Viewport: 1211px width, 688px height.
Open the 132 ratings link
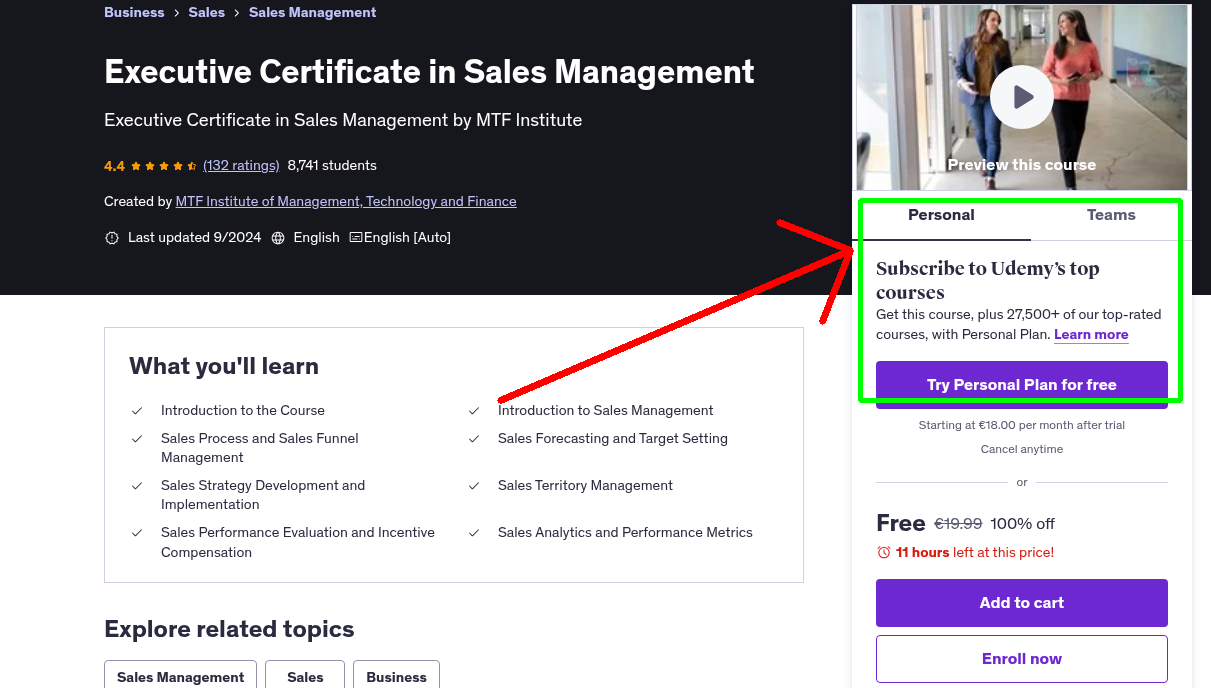pos(241,165)
